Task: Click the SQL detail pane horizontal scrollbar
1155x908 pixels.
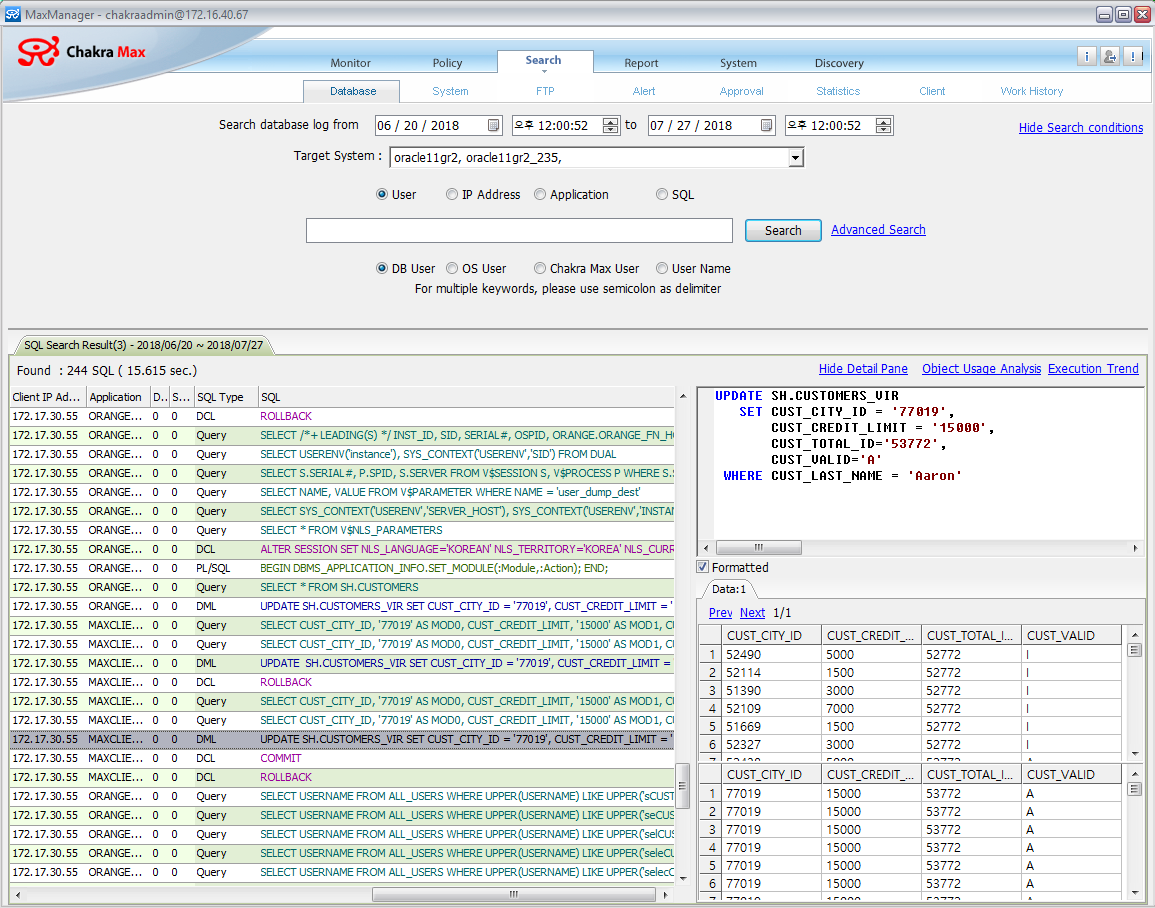Action: click(759, 548)
